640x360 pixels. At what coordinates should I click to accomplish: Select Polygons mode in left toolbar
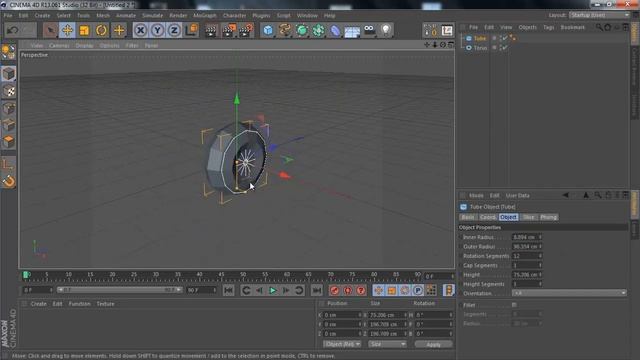9,142
